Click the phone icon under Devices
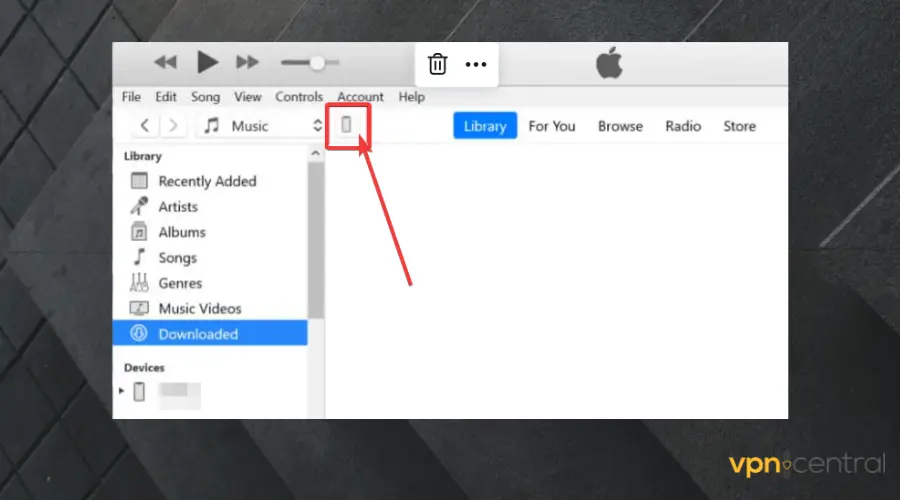900x500 pixels. pos(139,392)
